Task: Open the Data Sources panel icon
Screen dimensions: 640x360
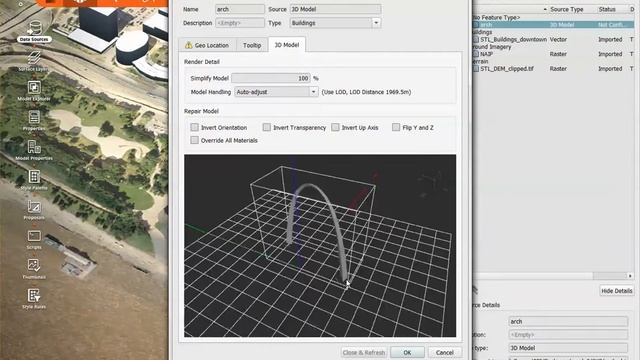Action: click(34, 29)
